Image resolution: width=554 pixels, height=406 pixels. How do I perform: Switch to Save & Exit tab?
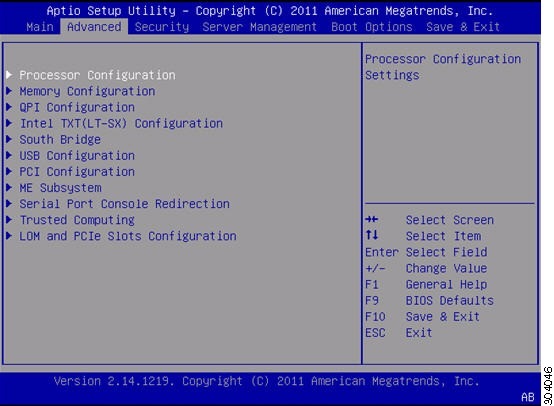[463, 27]
